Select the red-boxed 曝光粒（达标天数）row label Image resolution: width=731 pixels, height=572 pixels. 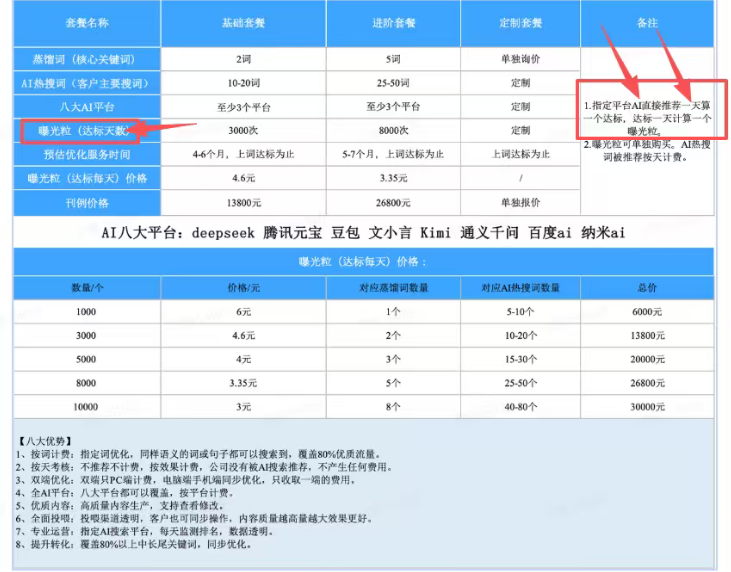80,131
